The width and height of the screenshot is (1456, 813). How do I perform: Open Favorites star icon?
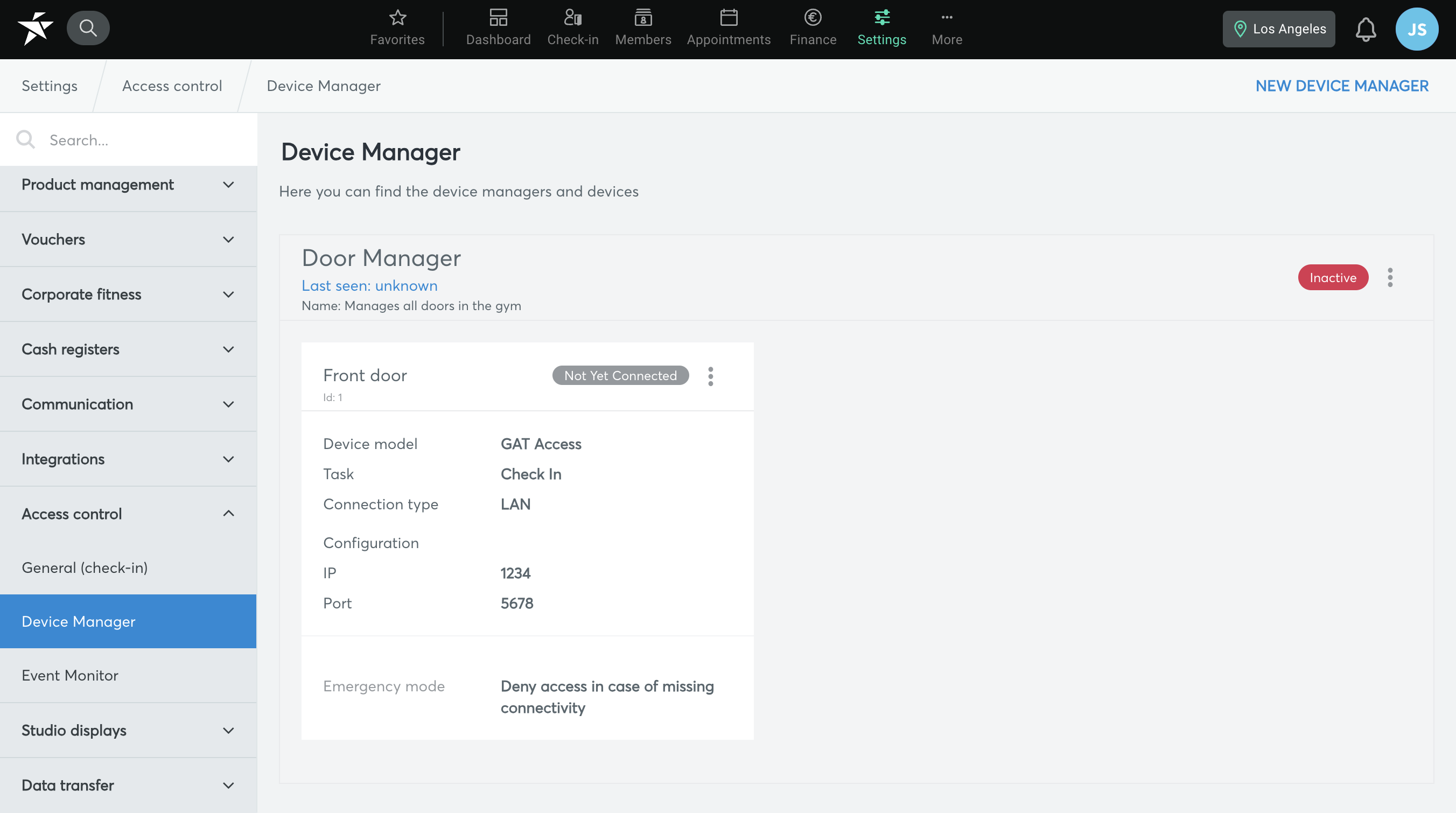(x=397, y=18)
